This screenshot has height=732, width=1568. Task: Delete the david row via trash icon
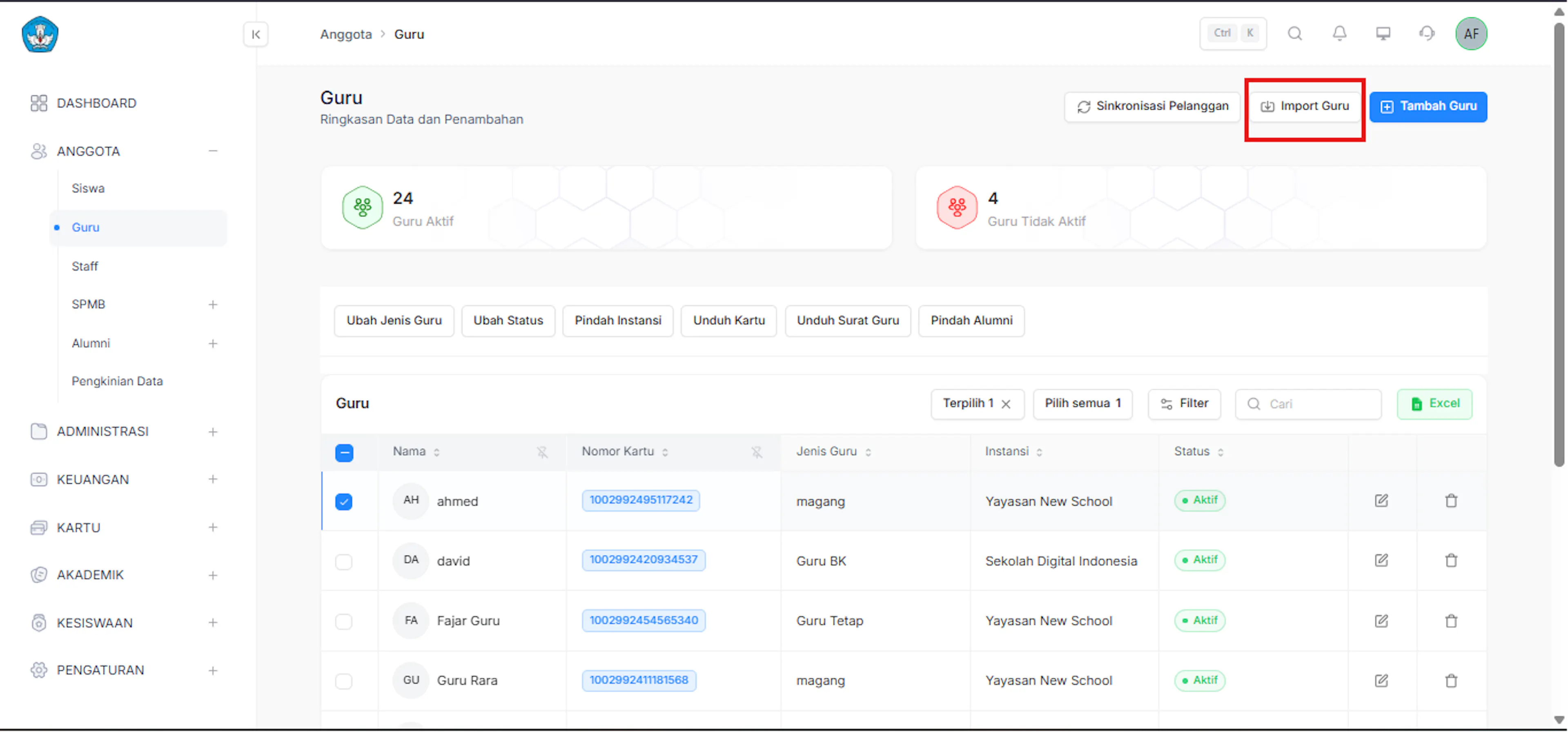click(1451, 561)
